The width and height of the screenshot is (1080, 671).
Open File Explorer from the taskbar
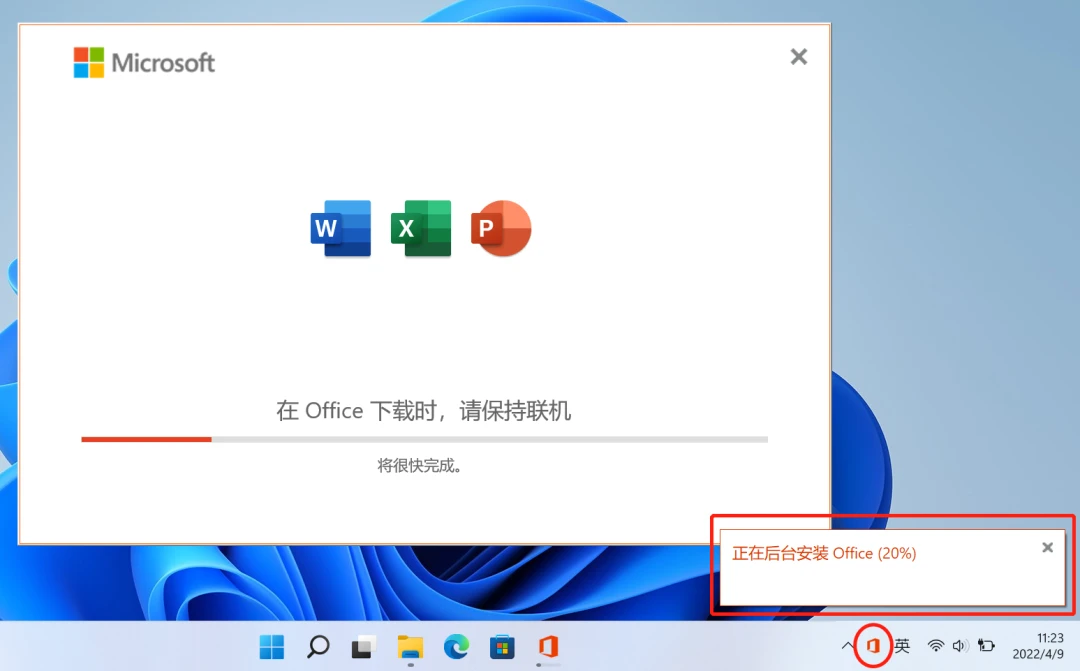(x=410, y=647)
